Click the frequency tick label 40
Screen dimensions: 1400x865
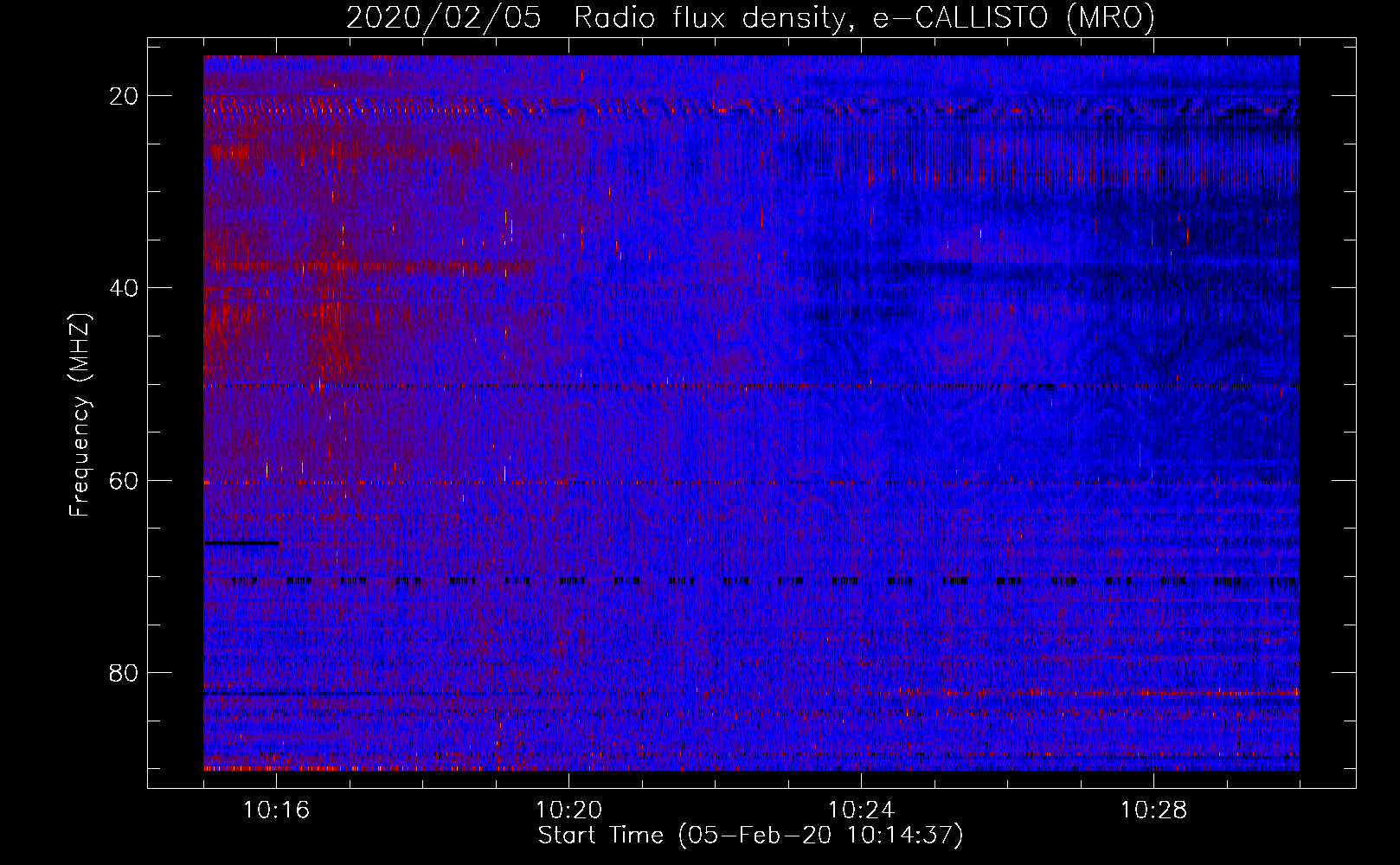[x=124, y=288]
